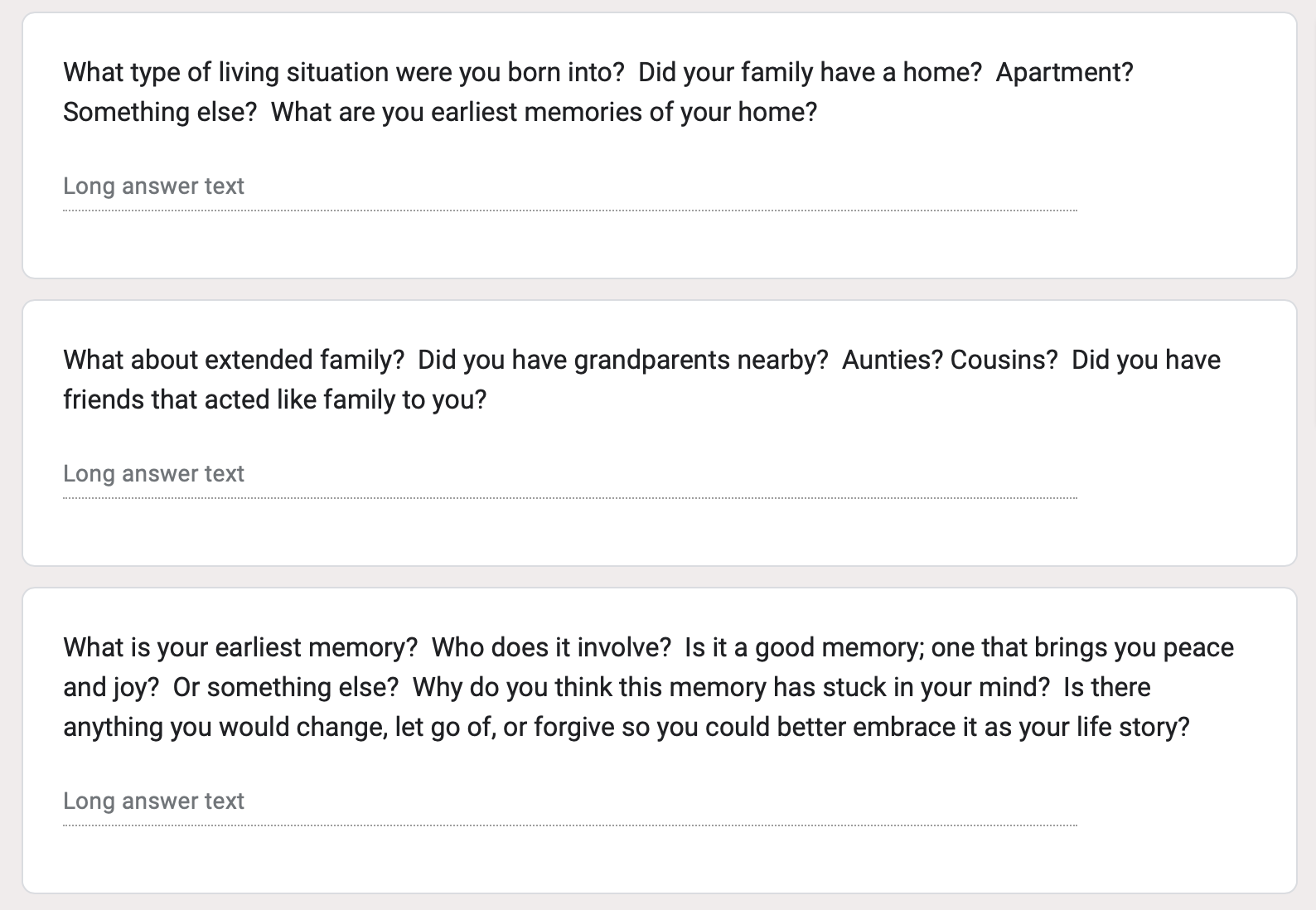This screenshot has width=1316, height=910.
Task: Click the word 'Apartment?' in the first question
Action: [1064, 72]
